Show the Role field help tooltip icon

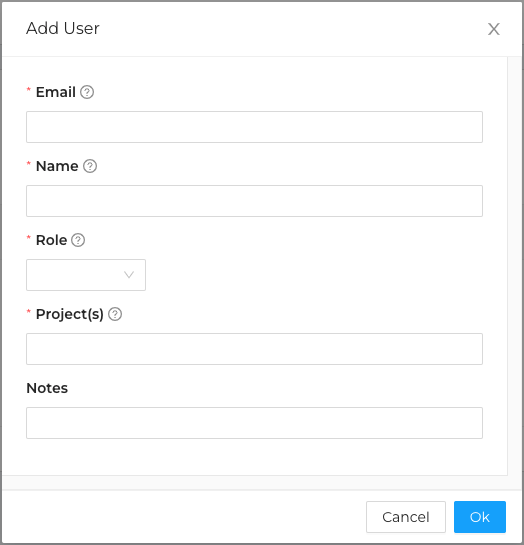click(78, 240)
